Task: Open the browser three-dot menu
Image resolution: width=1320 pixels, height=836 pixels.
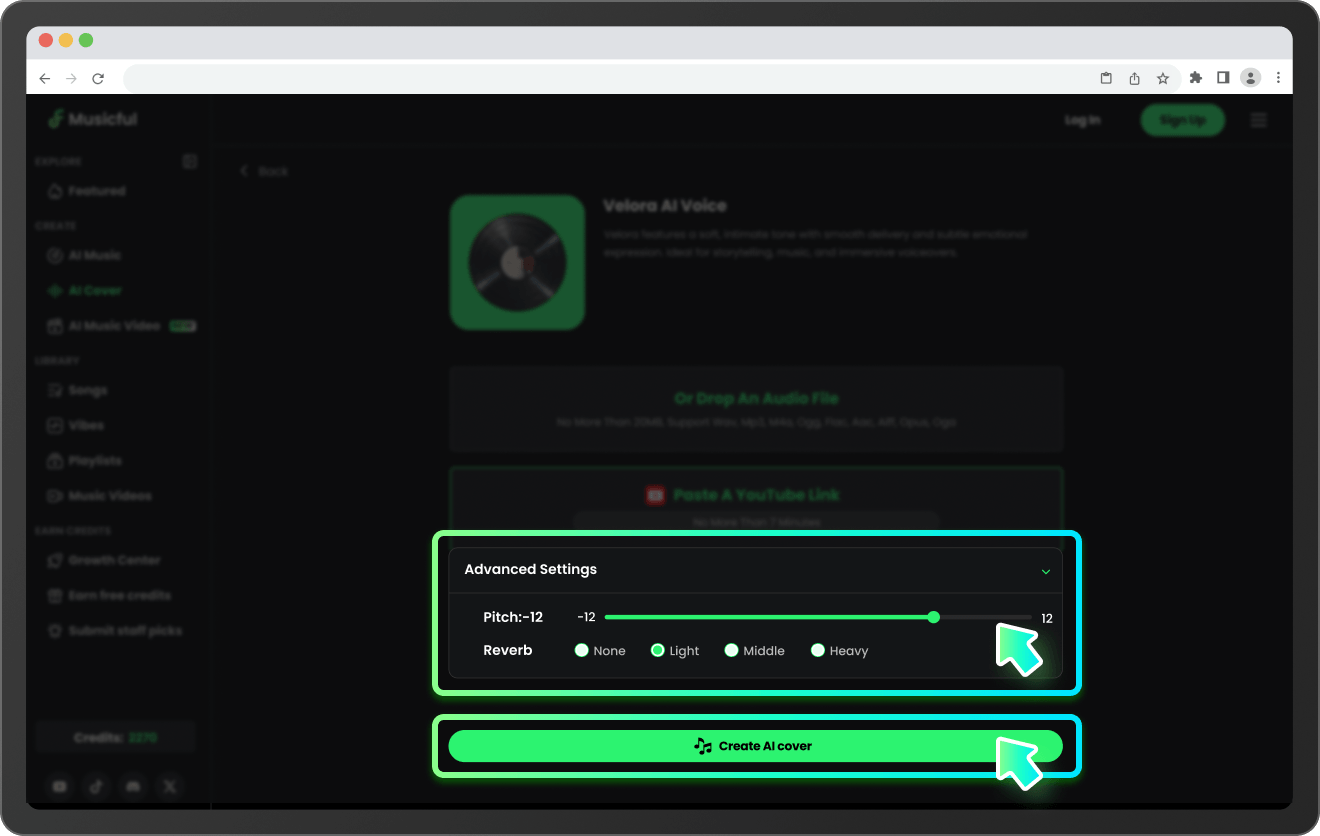Action: [x=1278, y=78]
